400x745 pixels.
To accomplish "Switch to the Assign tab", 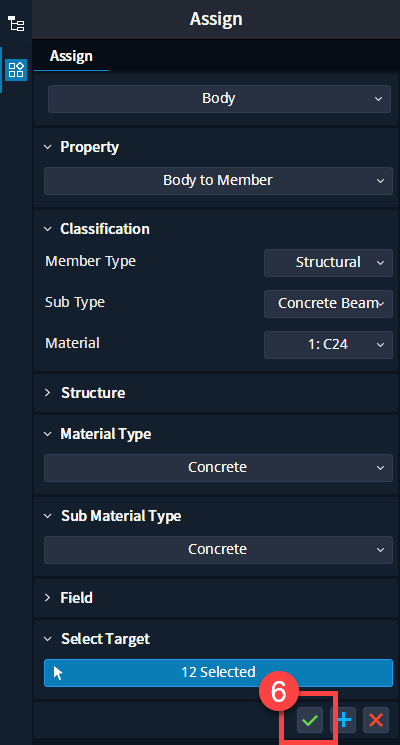I will [x=71, y=56].
